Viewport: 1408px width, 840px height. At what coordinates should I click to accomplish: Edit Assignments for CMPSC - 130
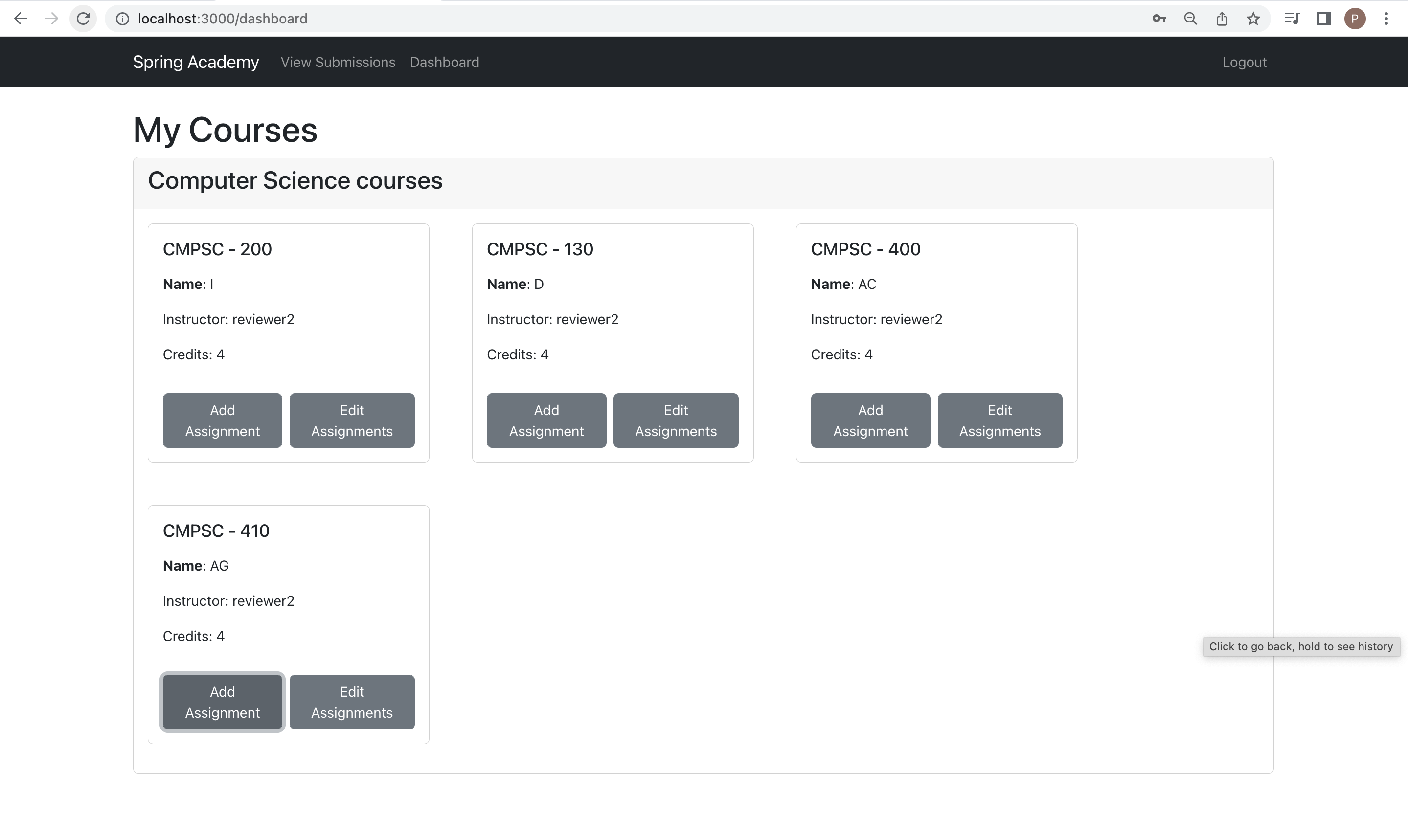pos(676,420)
